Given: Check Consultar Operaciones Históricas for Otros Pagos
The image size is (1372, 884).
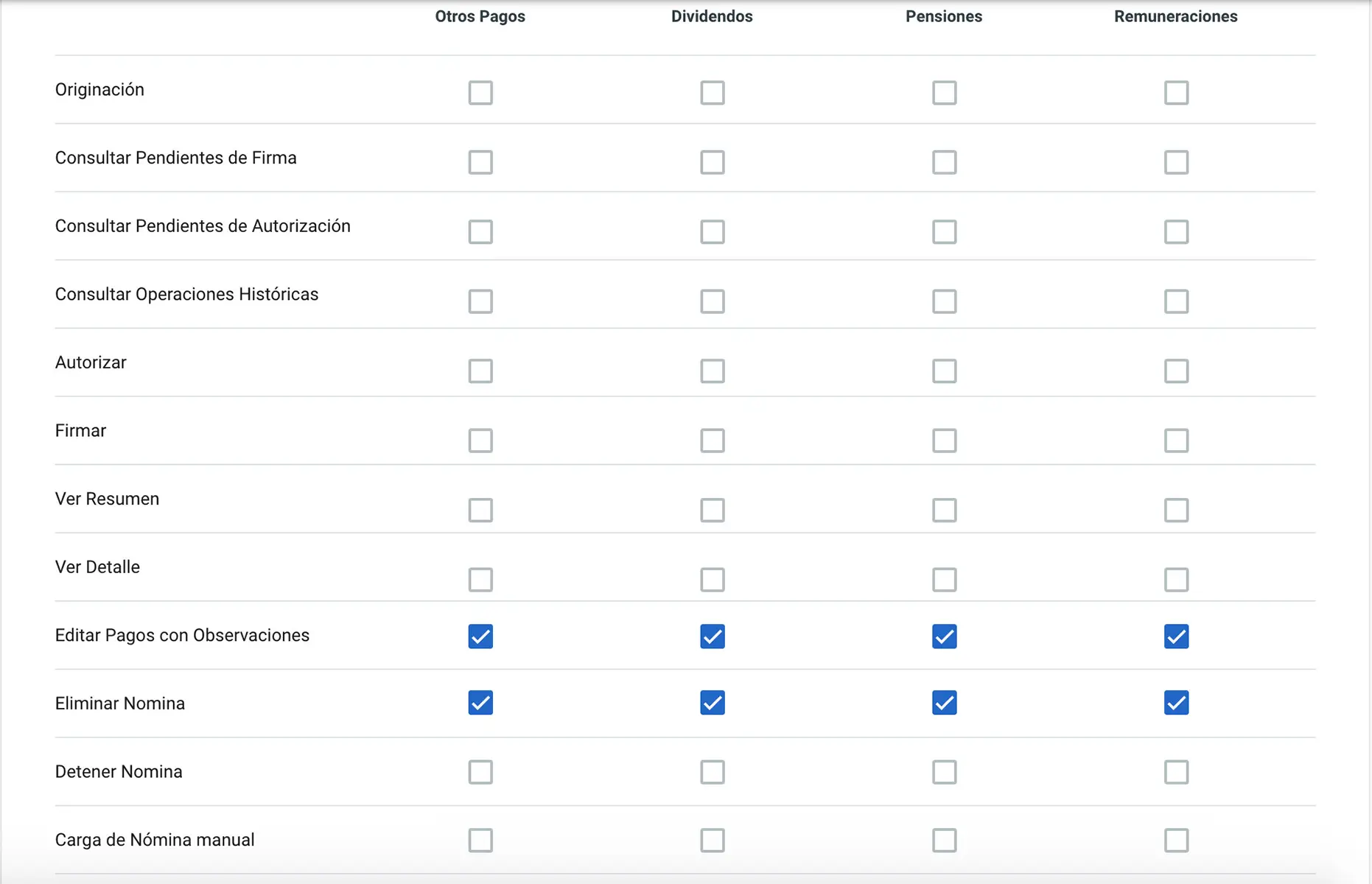Looking at the screenshot, I should coord(480,301).
